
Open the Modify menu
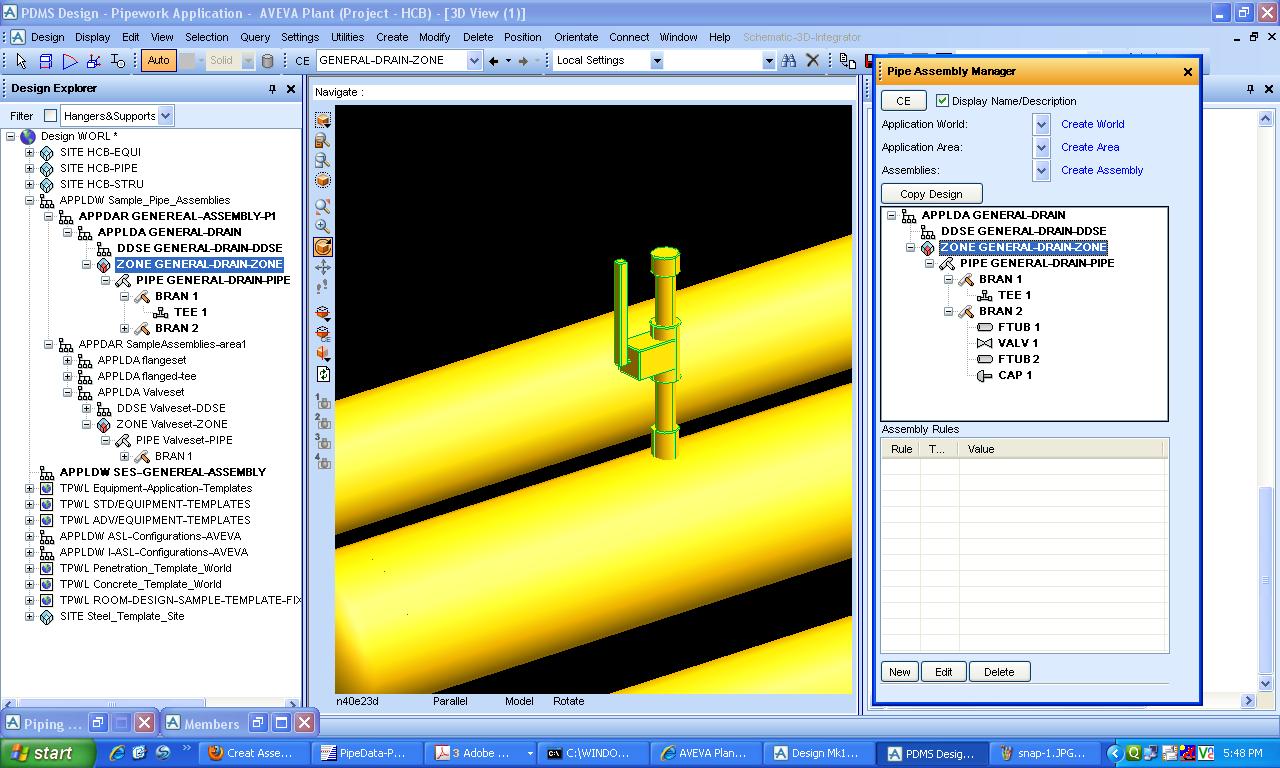tap(434, 37)
